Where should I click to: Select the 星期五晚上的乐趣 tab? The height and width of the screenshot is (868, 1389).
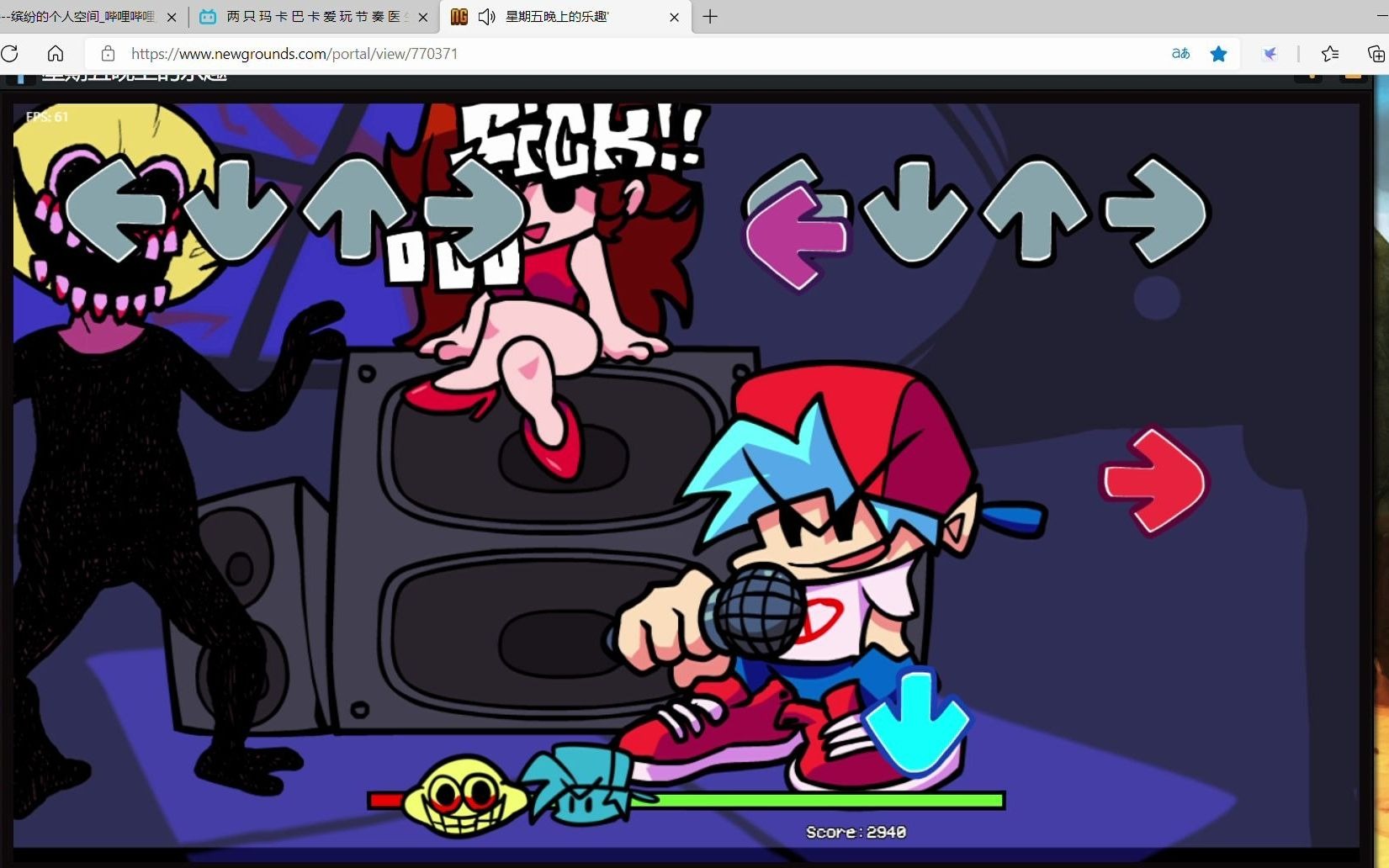tap(565, 17)
